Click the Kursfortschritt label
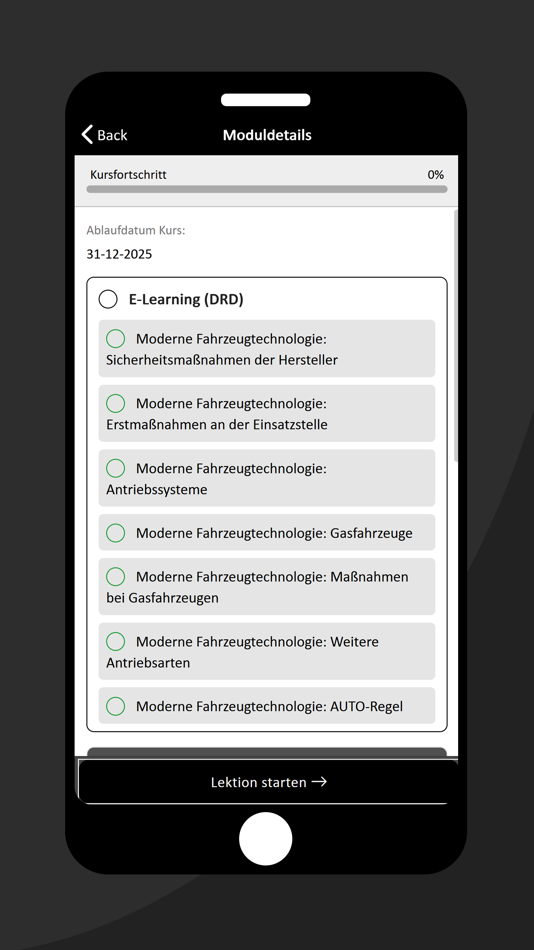534x950 pixels. tap(128, 174)
